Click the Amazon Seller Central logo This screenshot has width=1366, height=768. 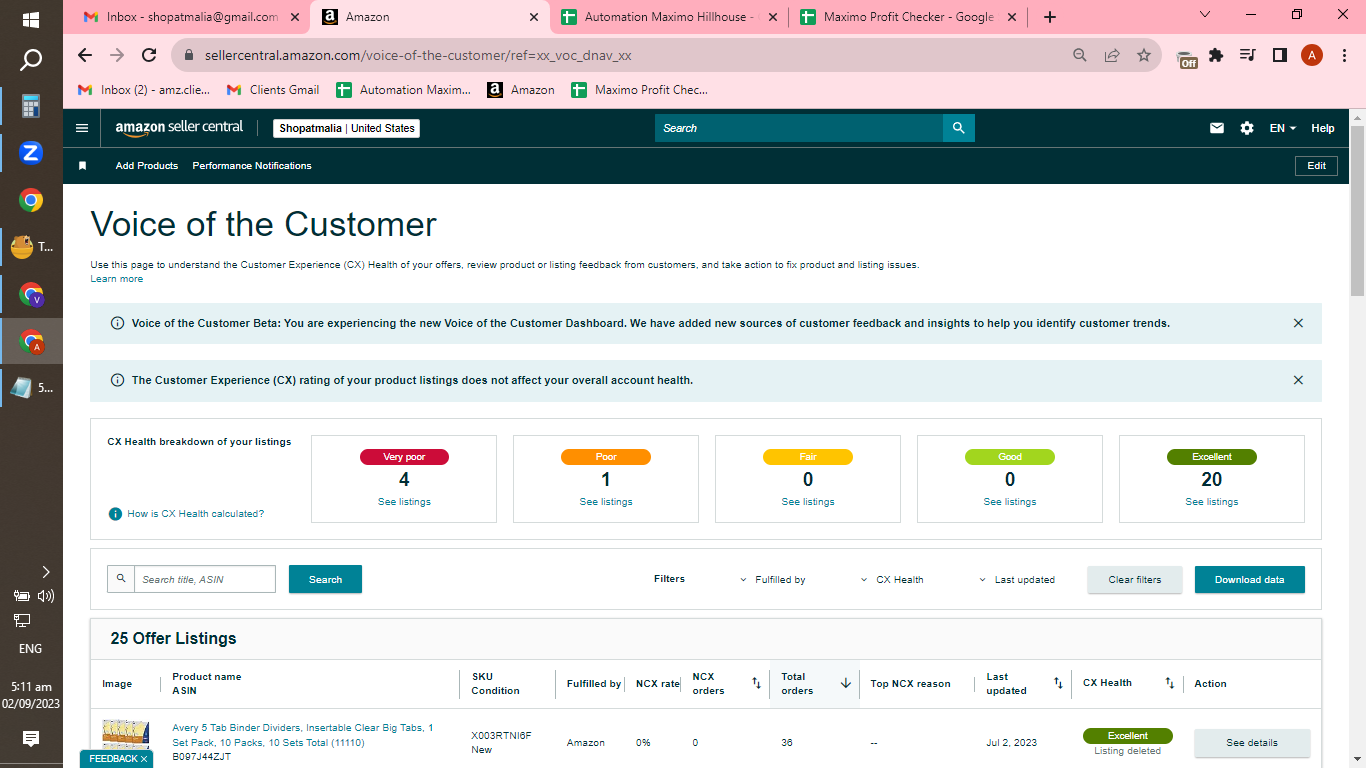pos(179,128)
